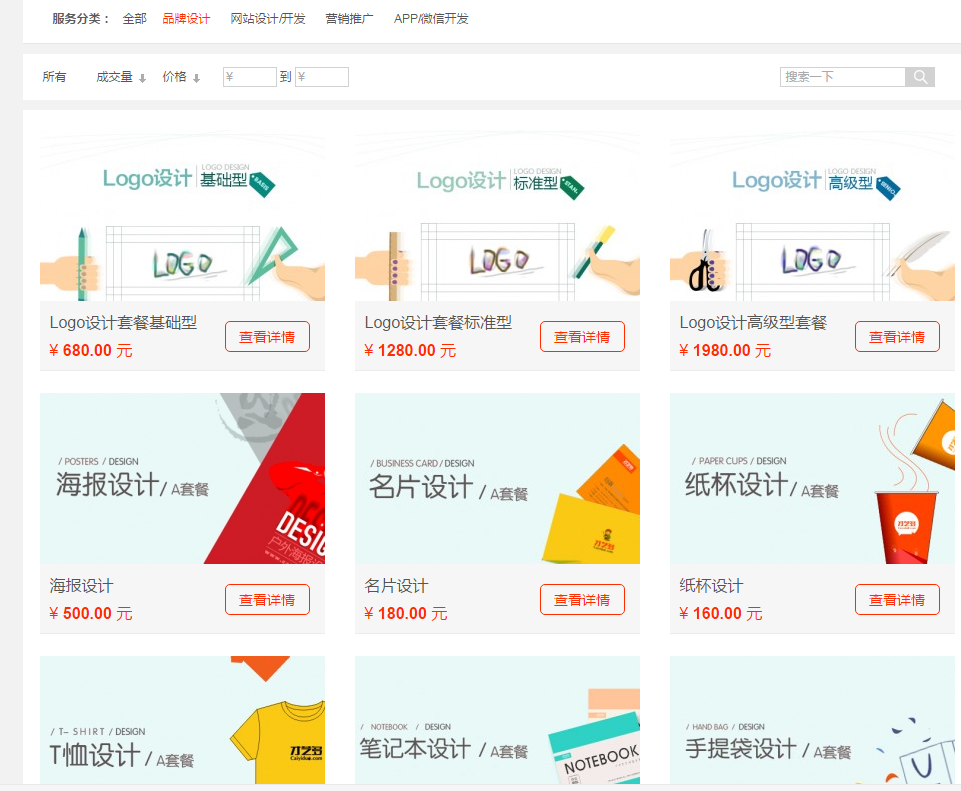Click title Logo设计套餐基础型
Screen dimensions: 961x791
[x=123, y=322]
